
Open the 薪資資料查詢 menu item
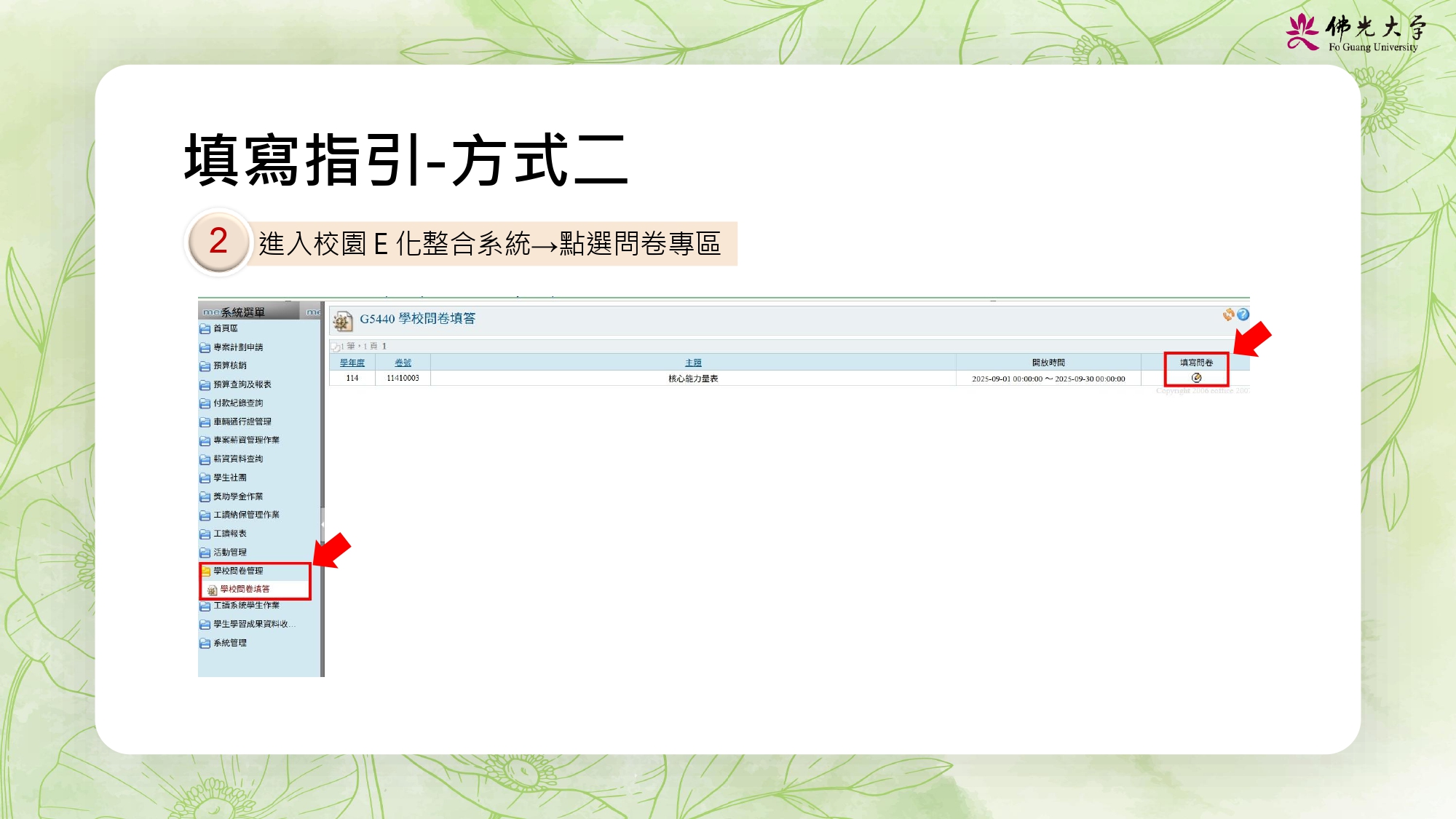238,459
